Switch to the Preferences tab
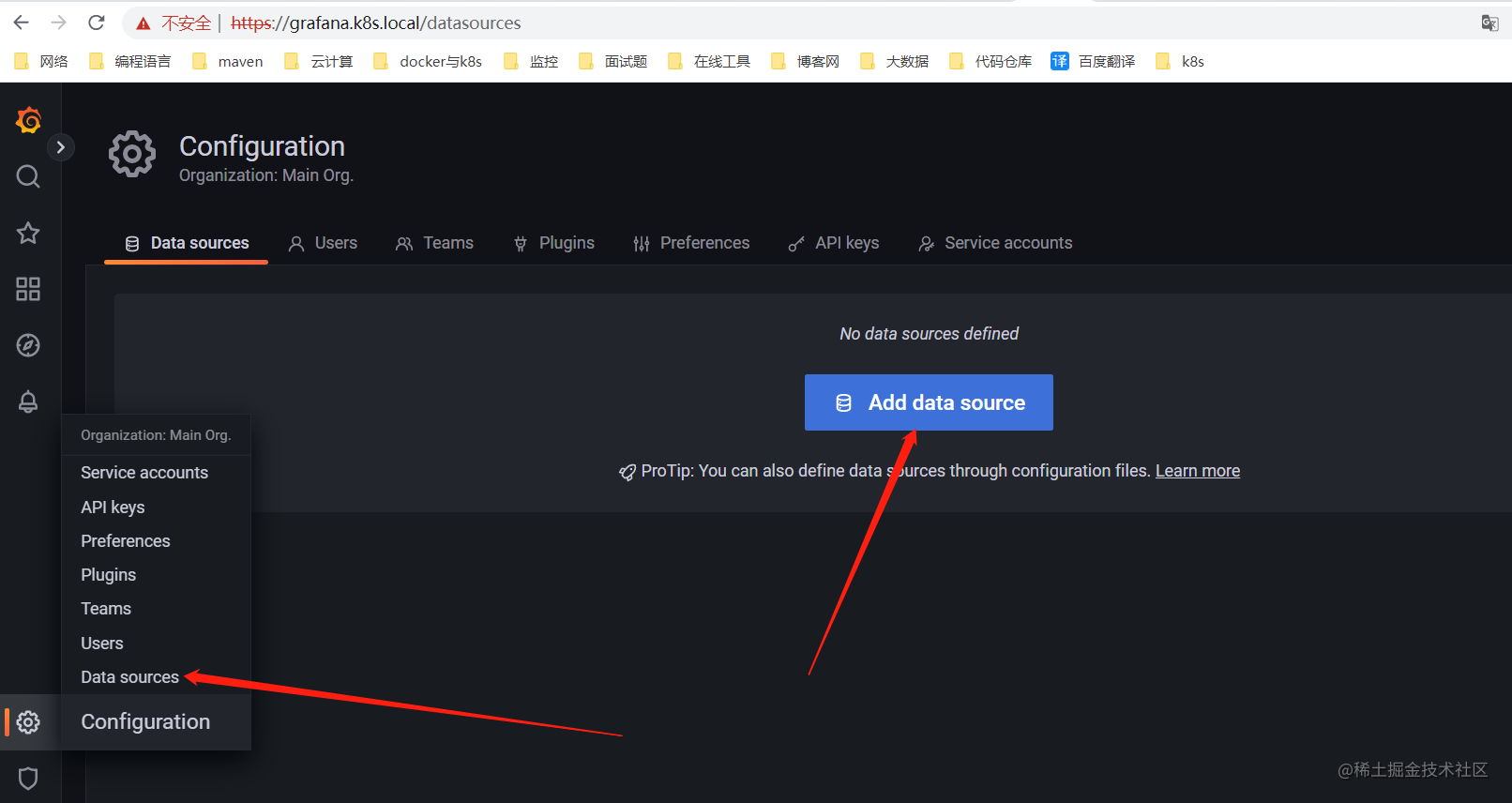The height and width of the screenshot is (803, 1512). point(691,243)
